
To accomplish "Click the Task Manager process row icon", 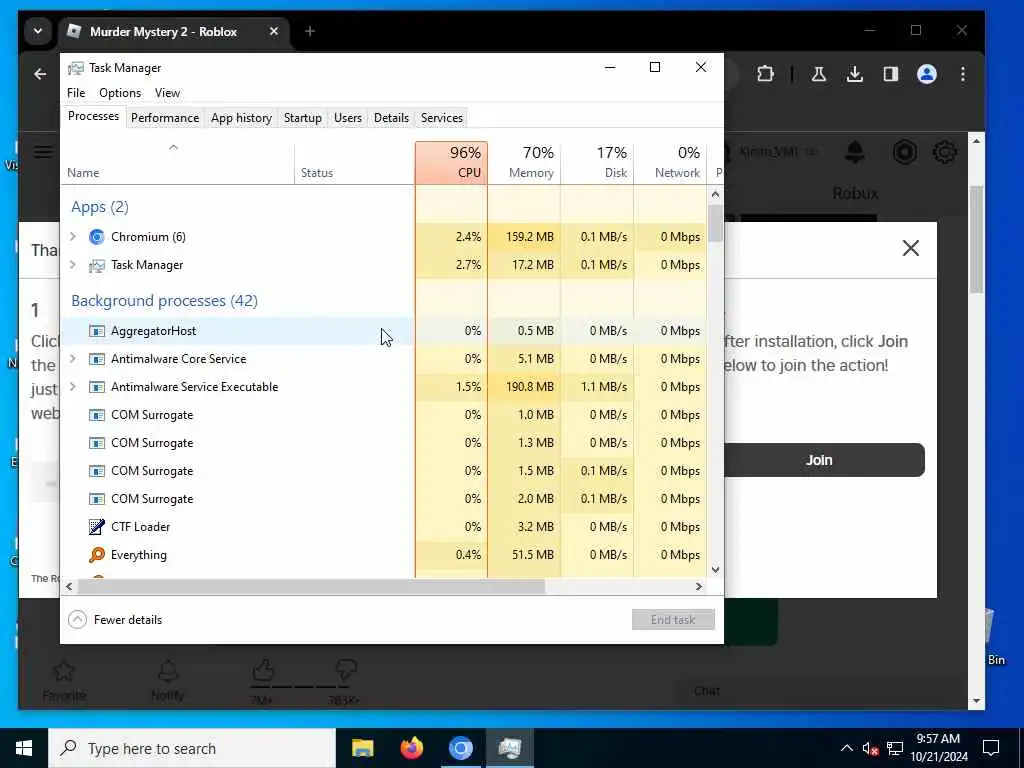I will pos(97,265).
